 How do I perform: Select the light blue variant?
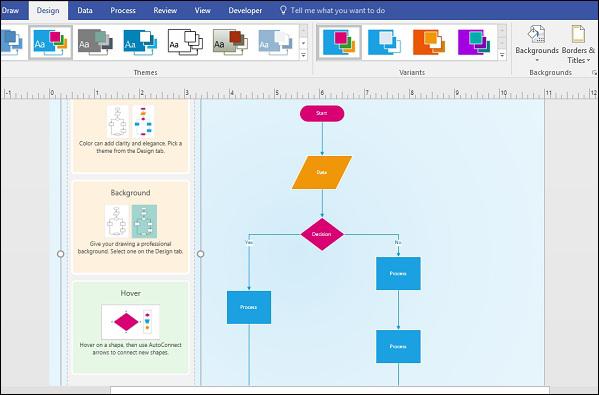[x=384, y=42]
